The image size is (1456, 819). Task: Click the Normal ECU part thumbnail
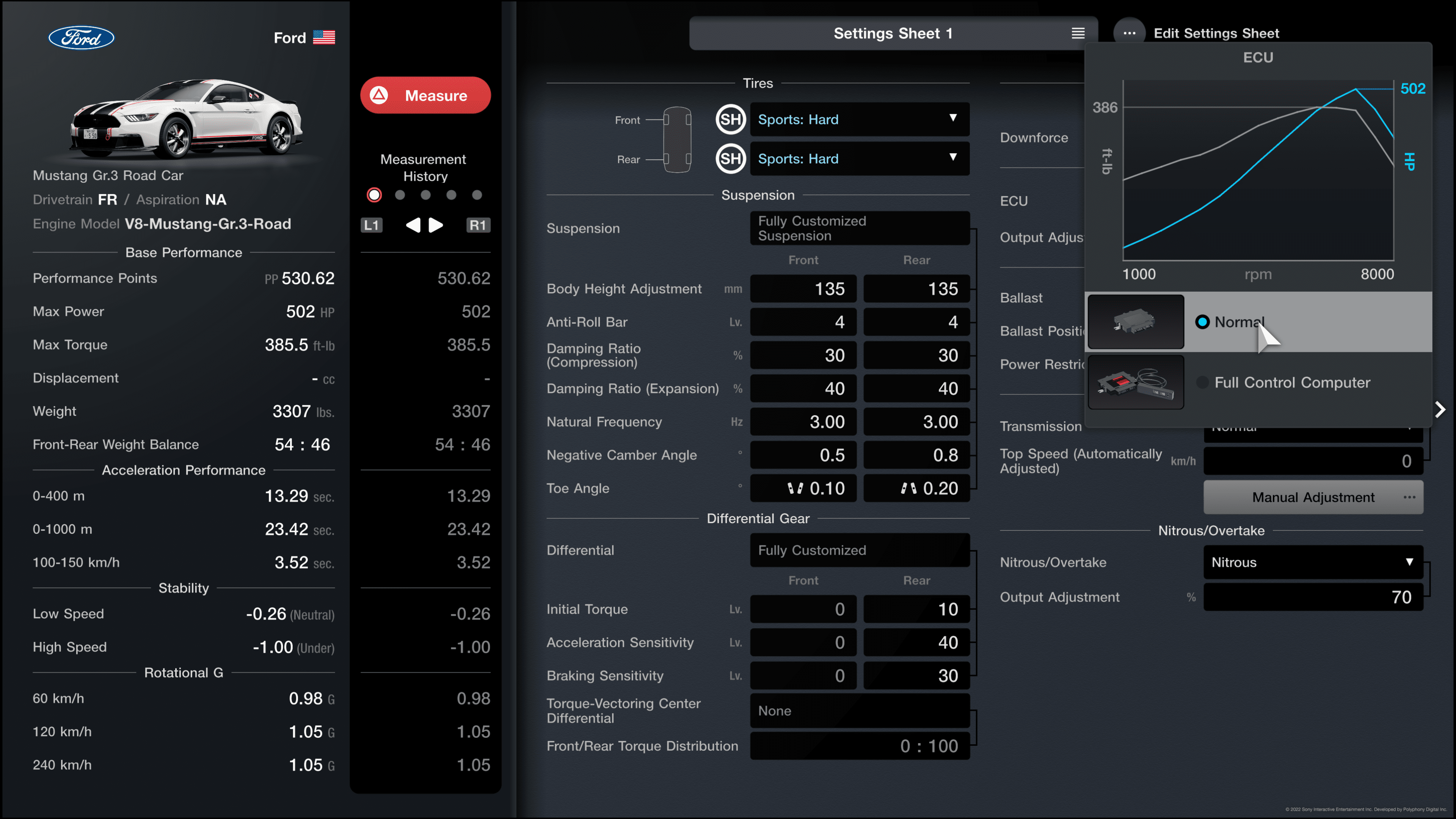click(1136, 322)
